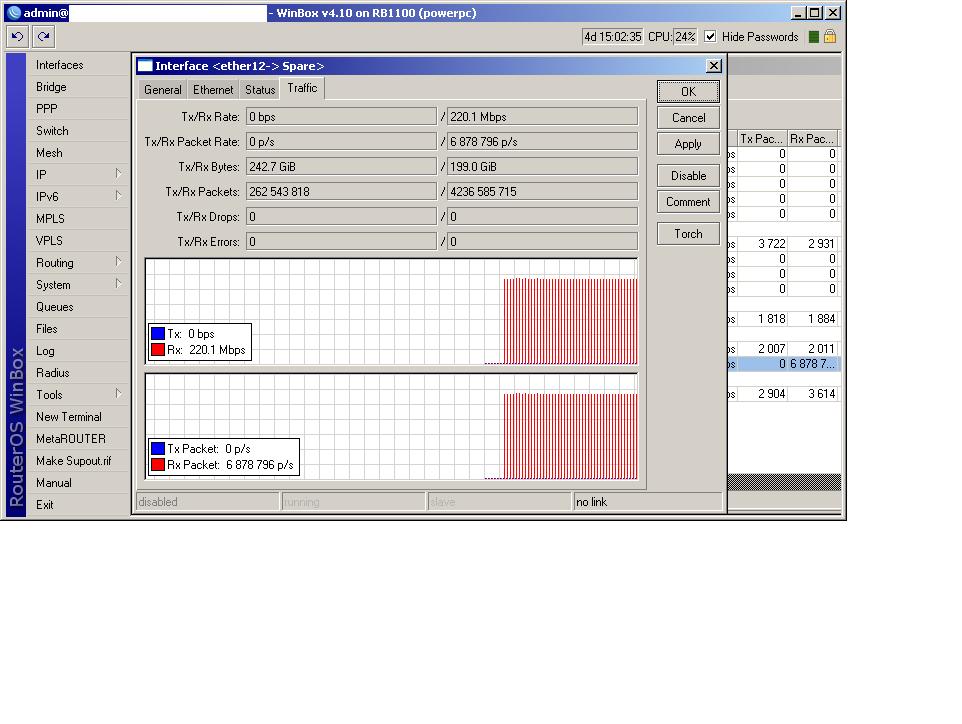This screenshot has width=962, height=724.
Task: Click the Disable button
Action: tap(688, 175)
